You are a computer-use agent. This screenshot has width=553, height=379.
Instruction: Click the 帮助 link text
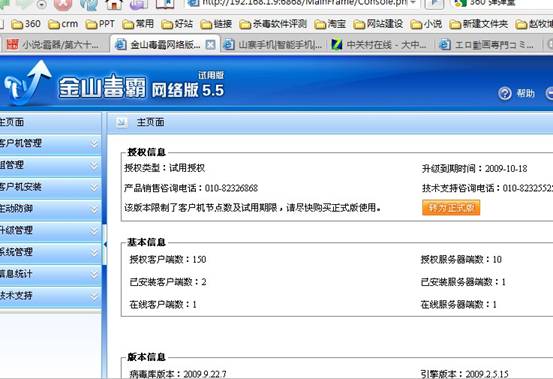(x=525, y=93)
